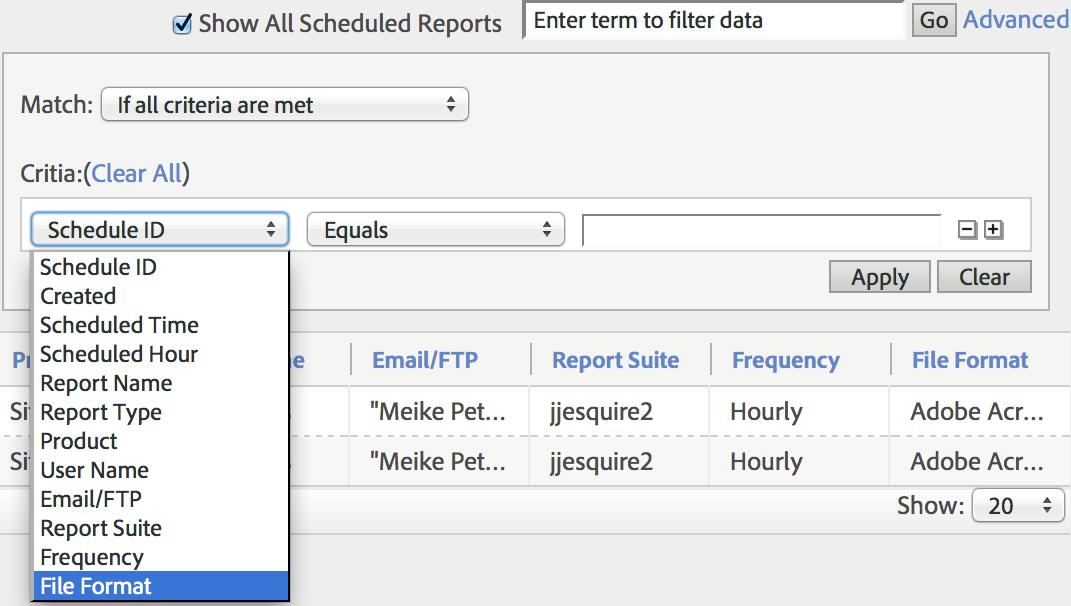Choose Report Name option in list
Viewport: 1071px width, 606px height.
coord(106,383)
